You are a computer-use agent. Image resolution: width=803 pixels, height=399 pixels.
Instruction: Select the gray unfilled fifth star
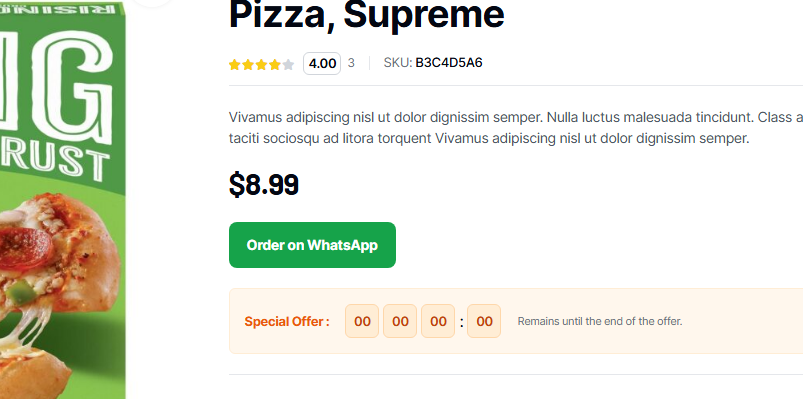point(288,65)
